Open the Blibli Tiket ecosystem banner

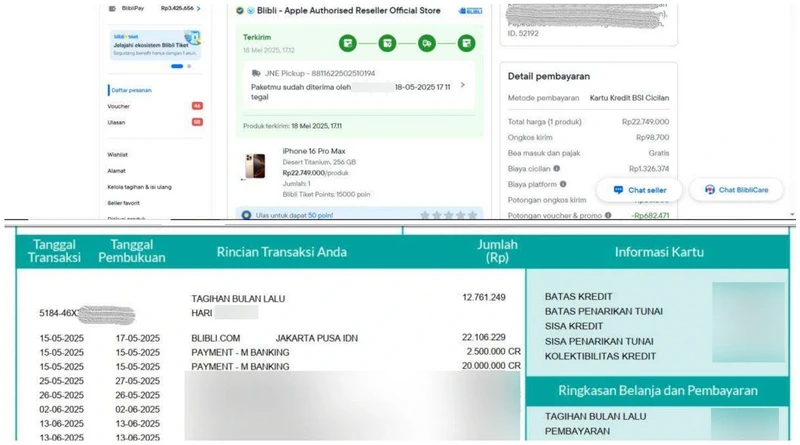pos(155,45)
